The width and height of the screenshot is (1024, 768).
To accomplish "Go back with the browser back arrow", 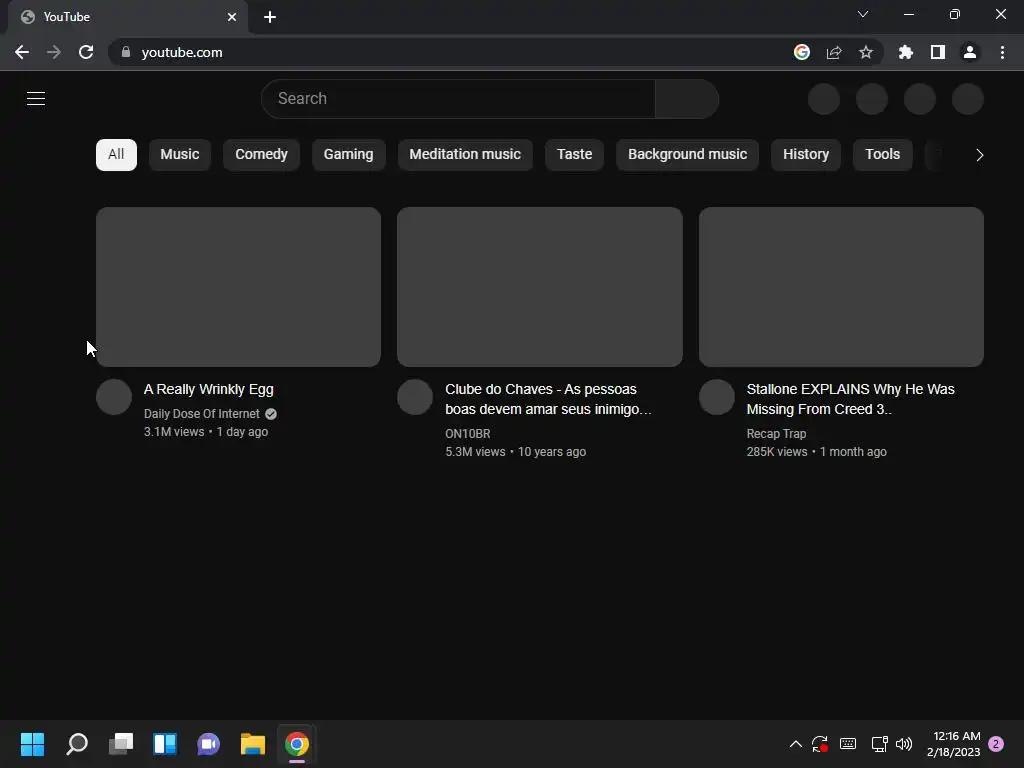I will [22, 52].
